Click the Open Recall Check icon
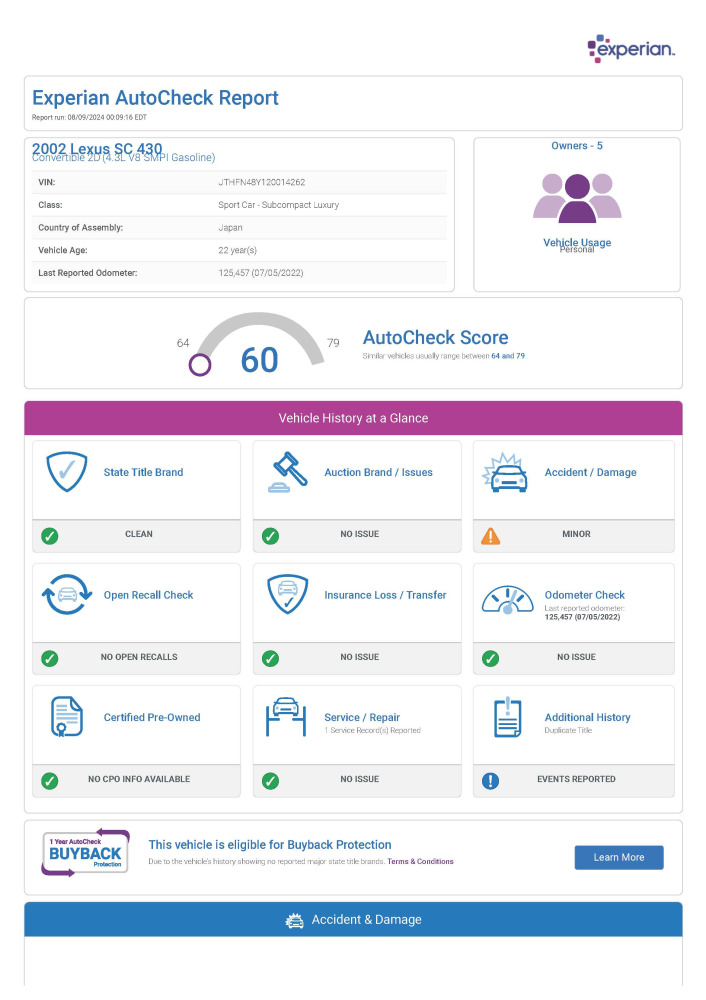The image size is (706, 1000). [67, 596]
